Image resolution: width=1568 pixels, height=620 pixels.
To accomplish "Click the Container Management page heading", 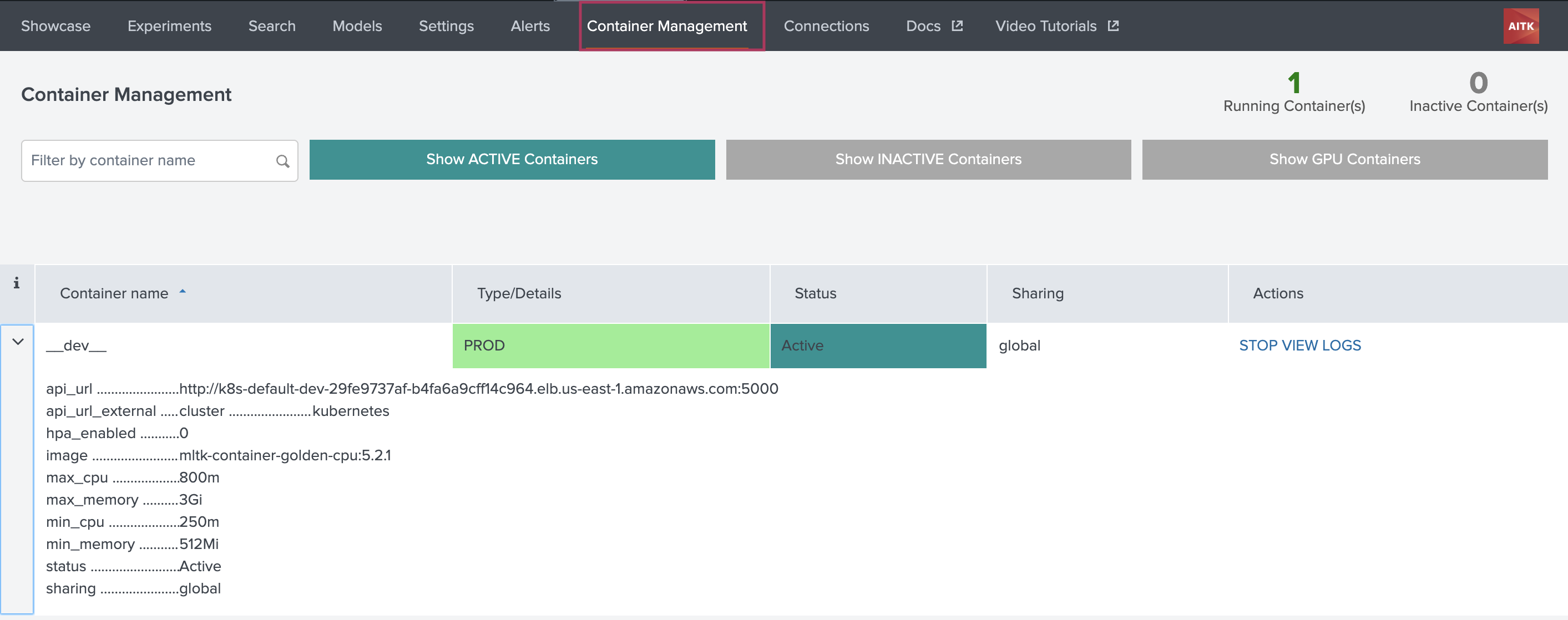I will (x=126, y=95).
